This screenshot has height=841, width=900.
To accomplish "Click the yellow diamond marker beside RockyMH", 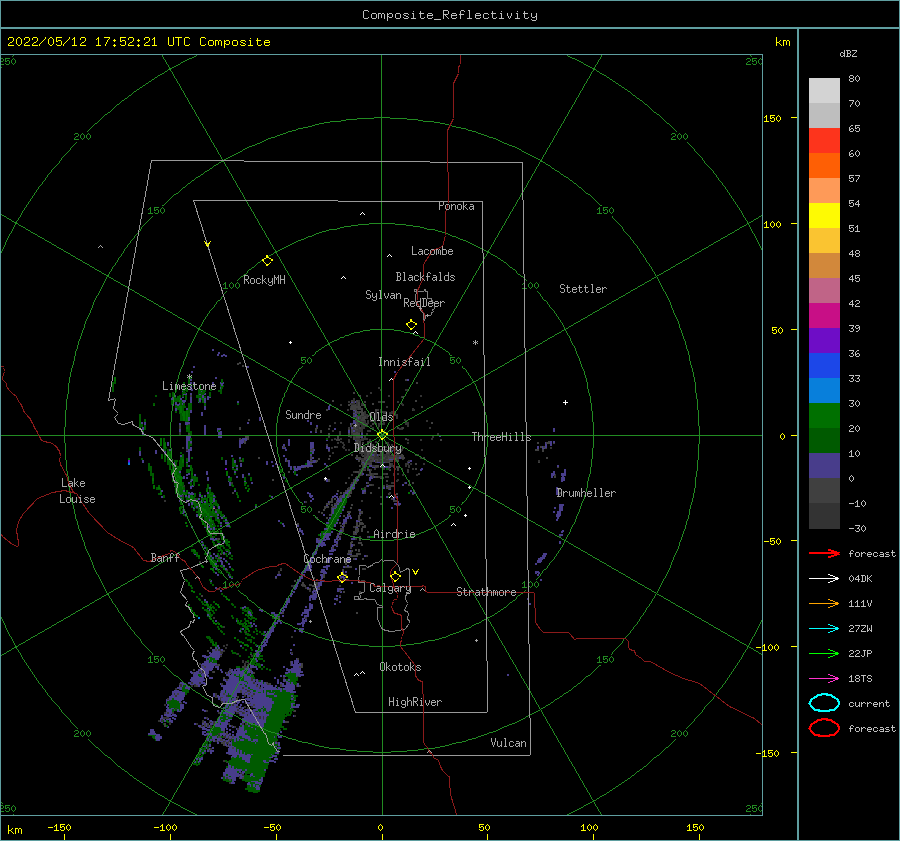I will coord(267,261).
